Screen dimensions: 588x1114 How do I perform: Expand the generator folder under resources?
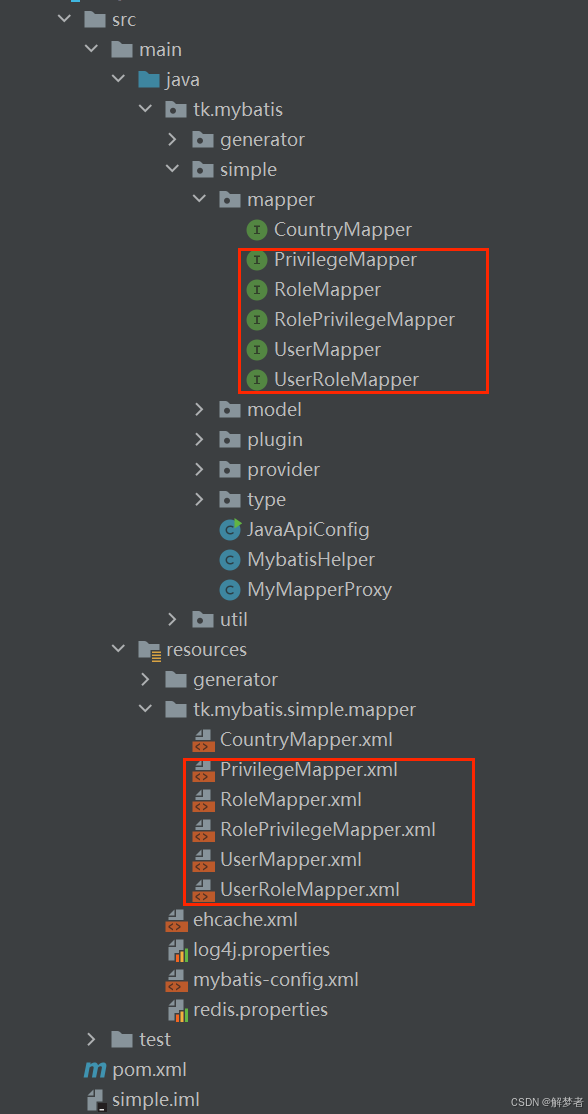tap(146, 679)
